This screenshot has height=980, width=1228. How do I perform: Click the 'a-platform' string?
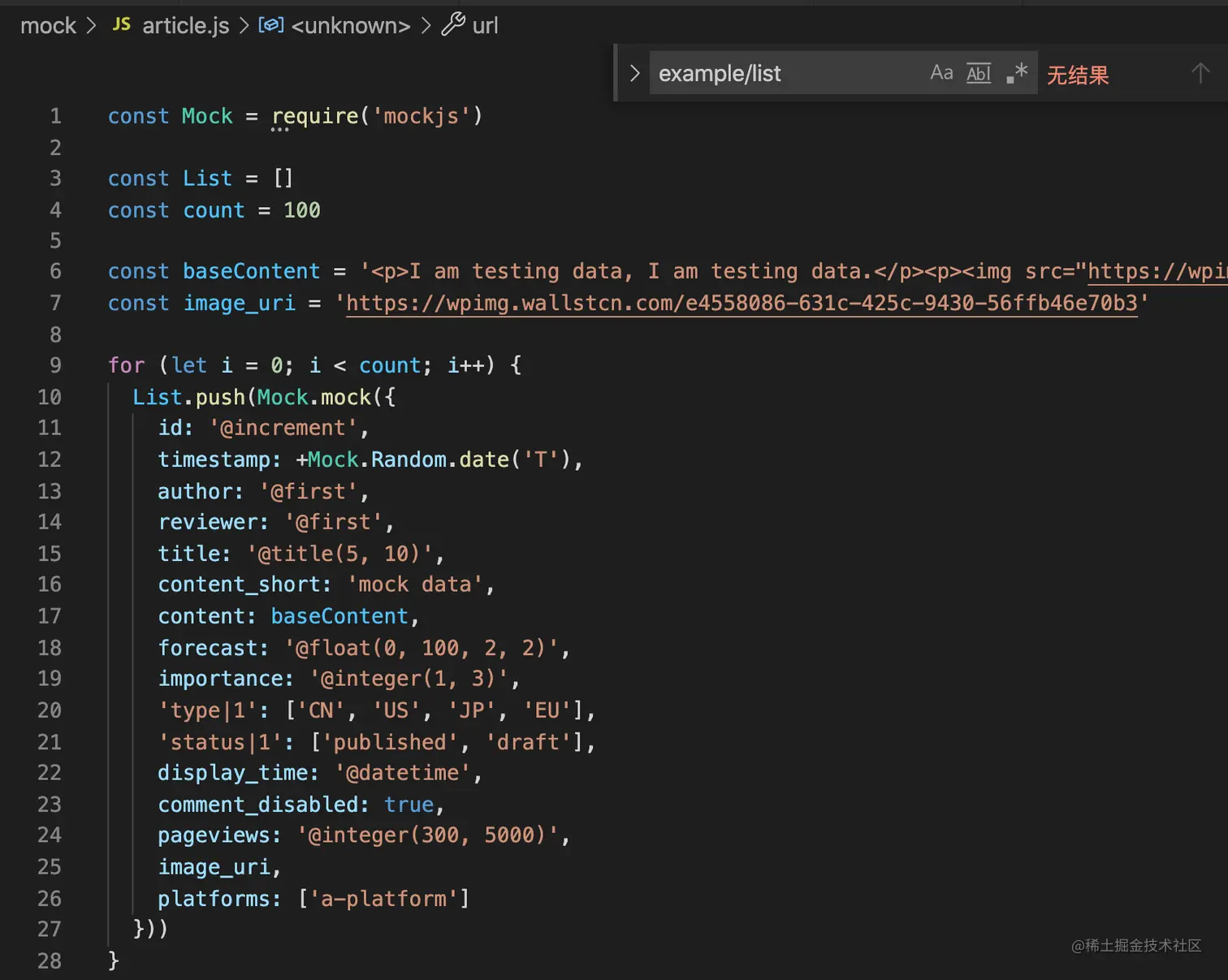coord(383,899)
